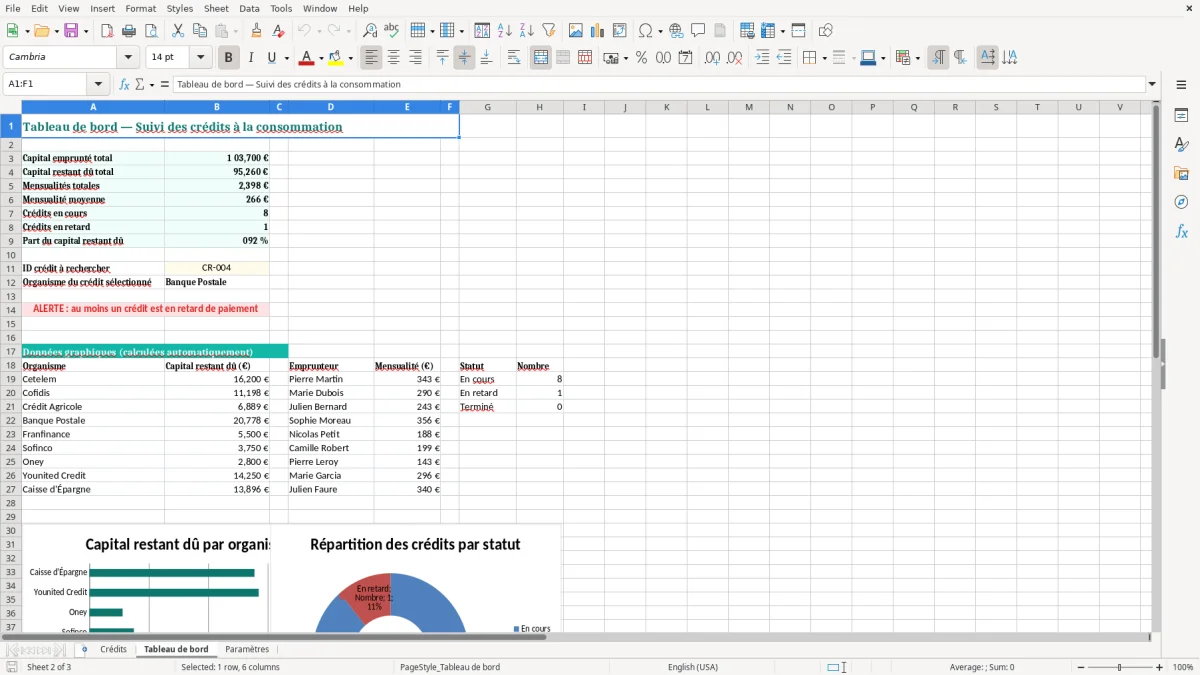Open the Underline style dropdown arrow

pyautogui.click(x=285, y=58)
